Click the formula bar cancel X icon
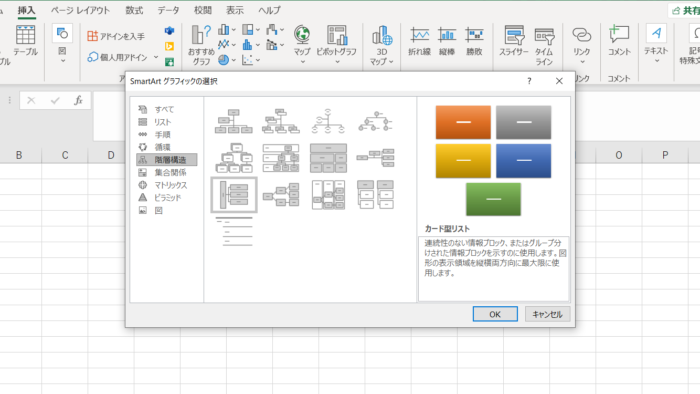Screen dimensions: 700x394 click(x=31, y=100)
